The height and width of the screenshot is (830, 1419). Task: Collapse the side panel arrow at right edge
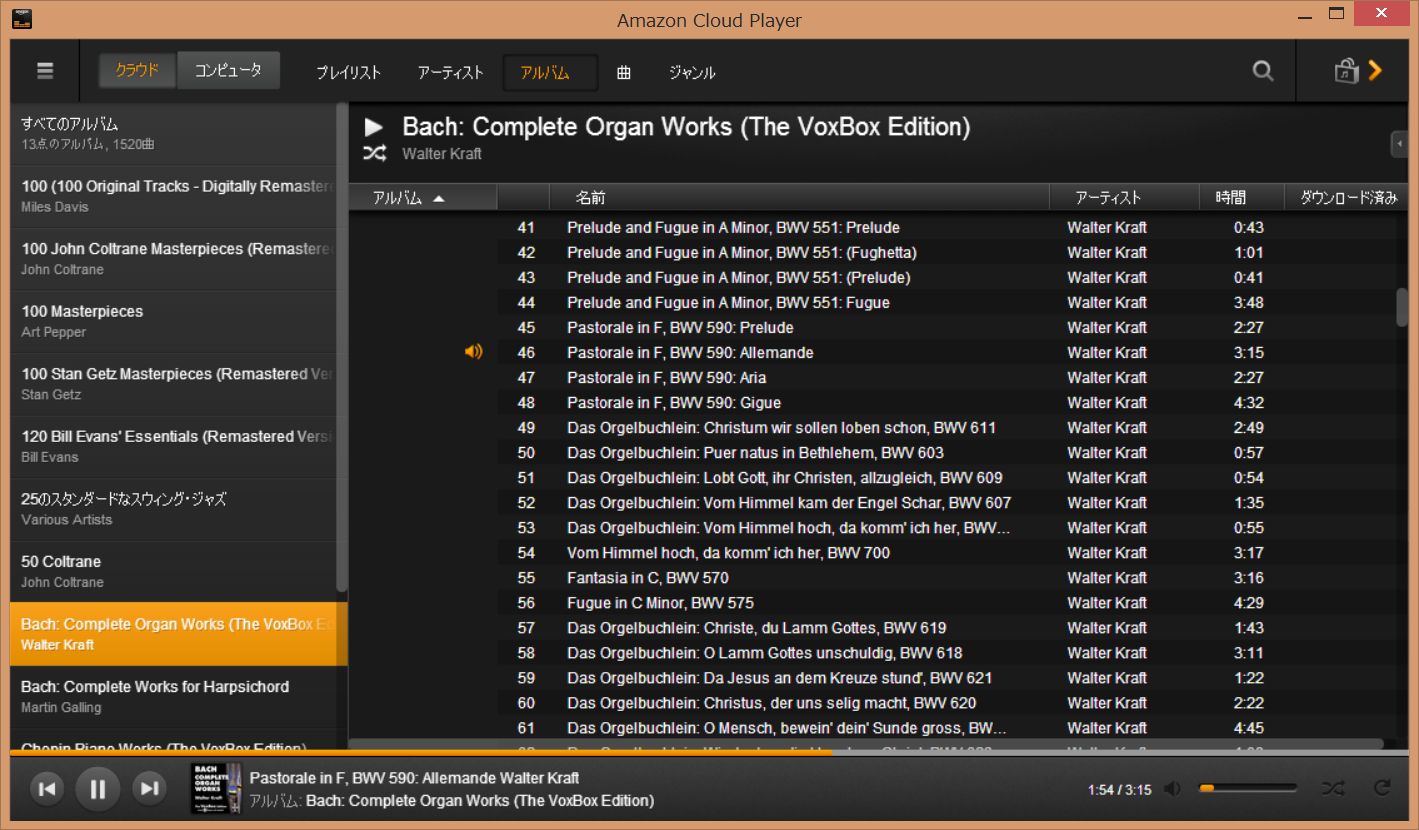click(x=1399, y=144)
